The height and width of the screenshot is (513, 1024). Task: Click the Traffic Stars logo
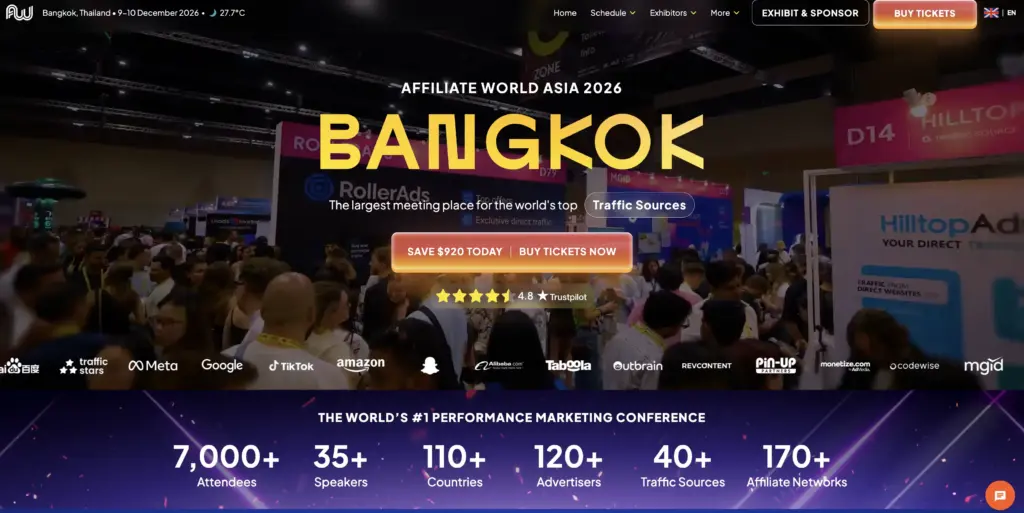[84, 365]
